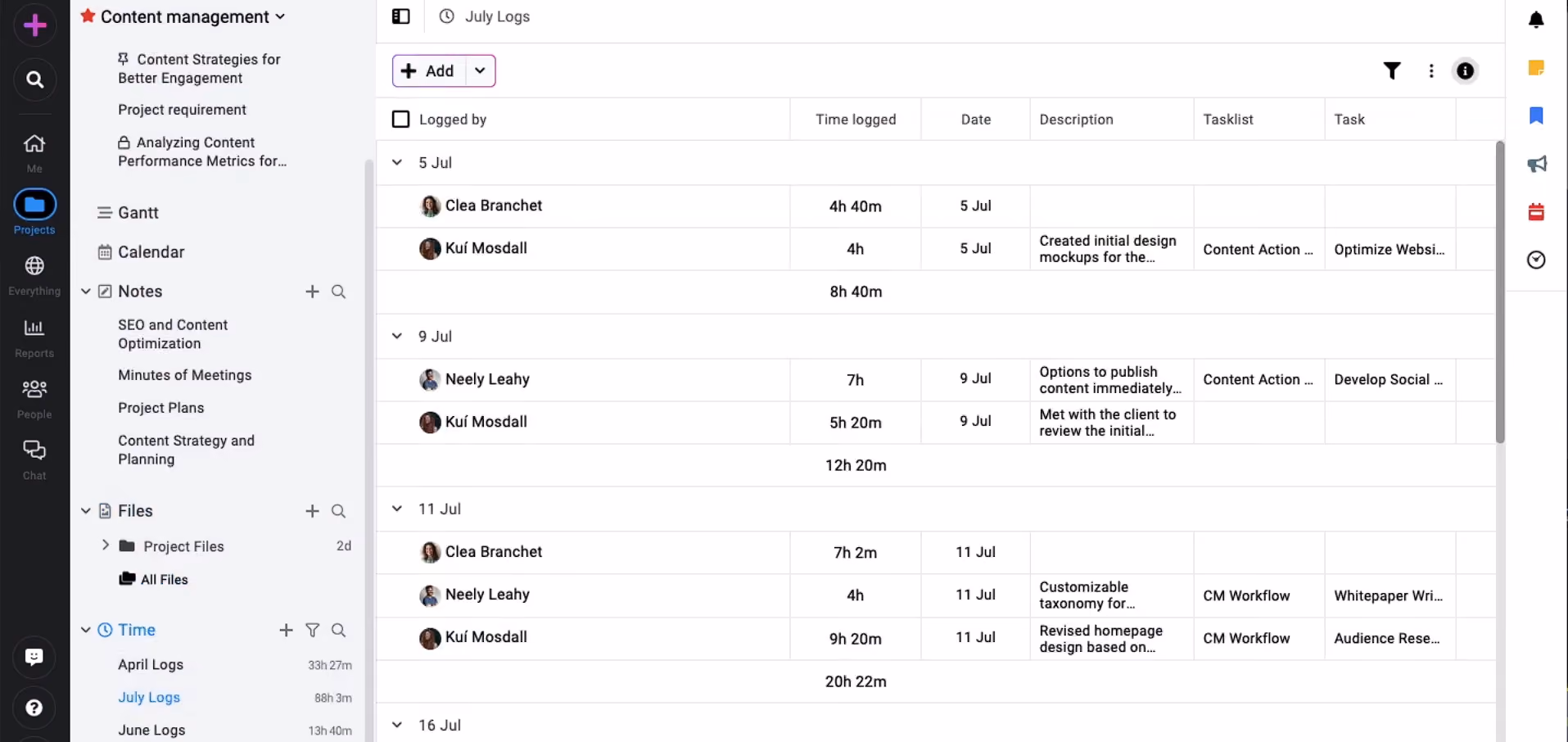Viewport: 1568px width, 742px height.
Task: Open July Logs timesheet in sidebar
Action: point(149,698)
